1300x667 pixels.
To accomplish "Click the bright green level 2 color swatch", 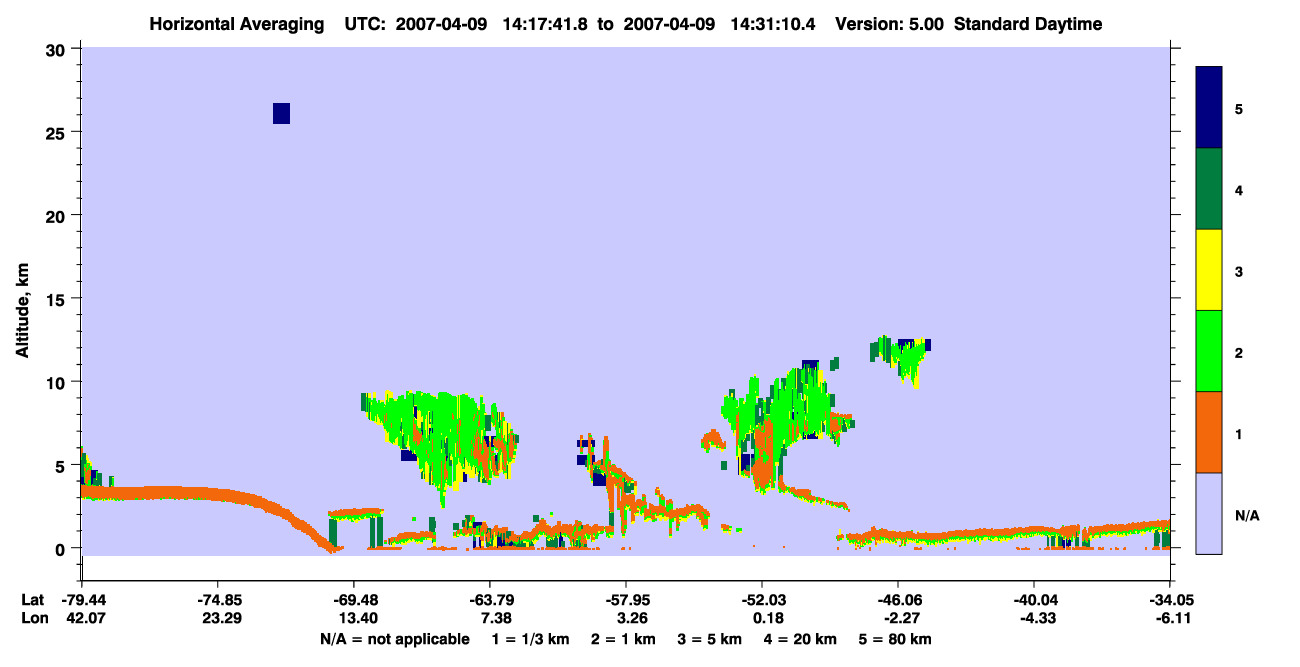I will point(1209,351).
